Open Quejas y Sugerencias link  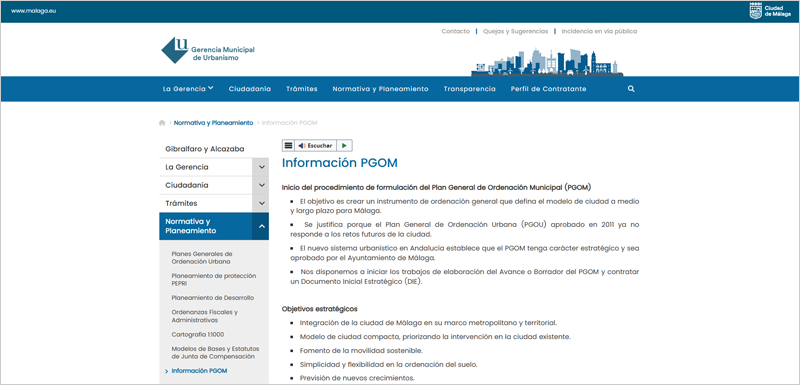coord(516,31)
